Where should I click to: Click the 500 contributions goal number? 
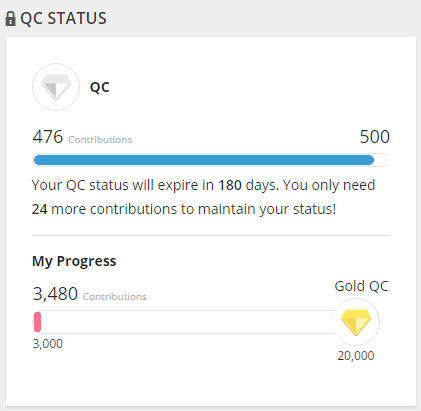[x=375, y=137]
